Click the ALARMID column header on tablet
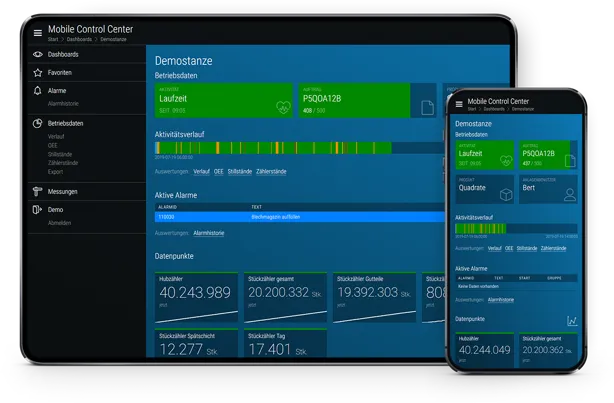This screenshot has width=614, height=403. (x=167, y=207)
